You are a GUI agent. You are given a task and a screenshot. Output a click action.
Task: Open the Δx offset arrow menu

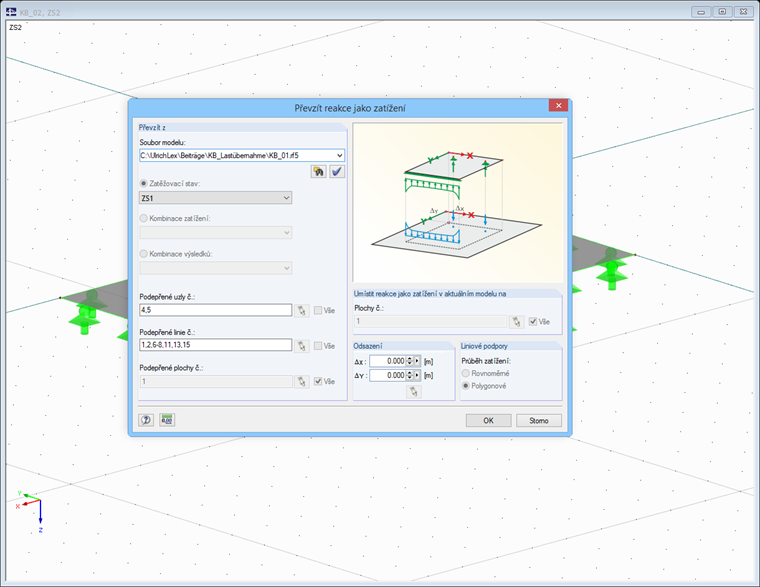pos(417,361)
